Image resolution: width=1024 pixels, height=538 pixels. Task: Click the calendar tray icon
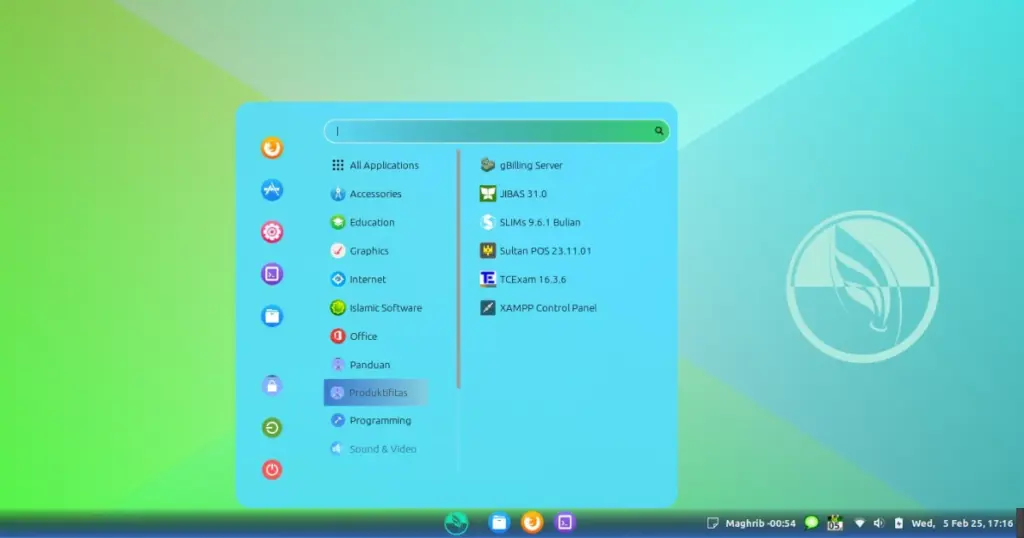point(835,523)
